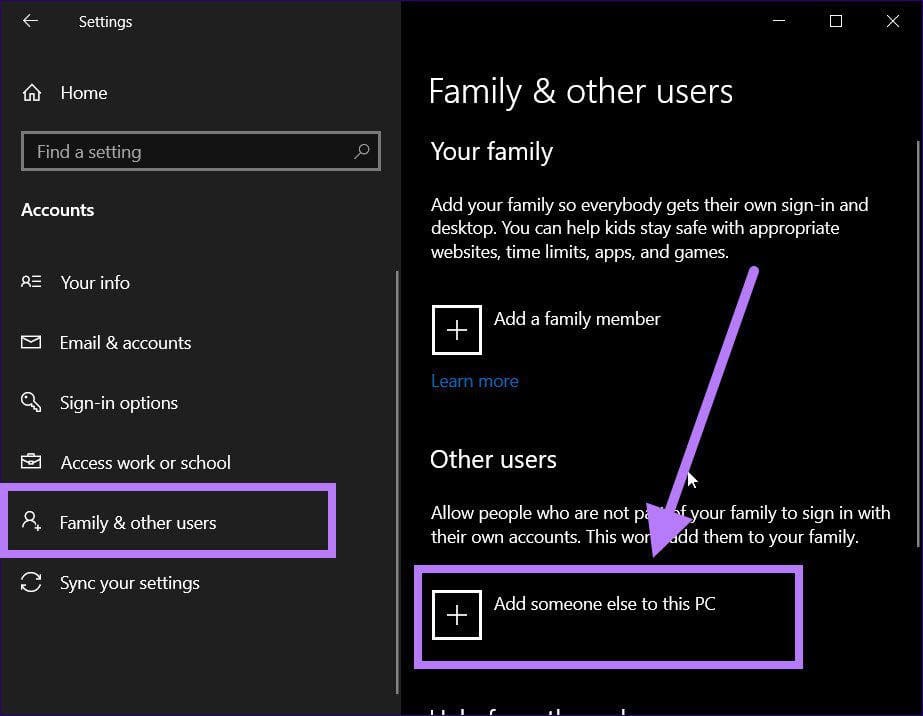Click the right pane vertical scrollbar
Screen dimensions: 923x716
[x=917, y=344]
